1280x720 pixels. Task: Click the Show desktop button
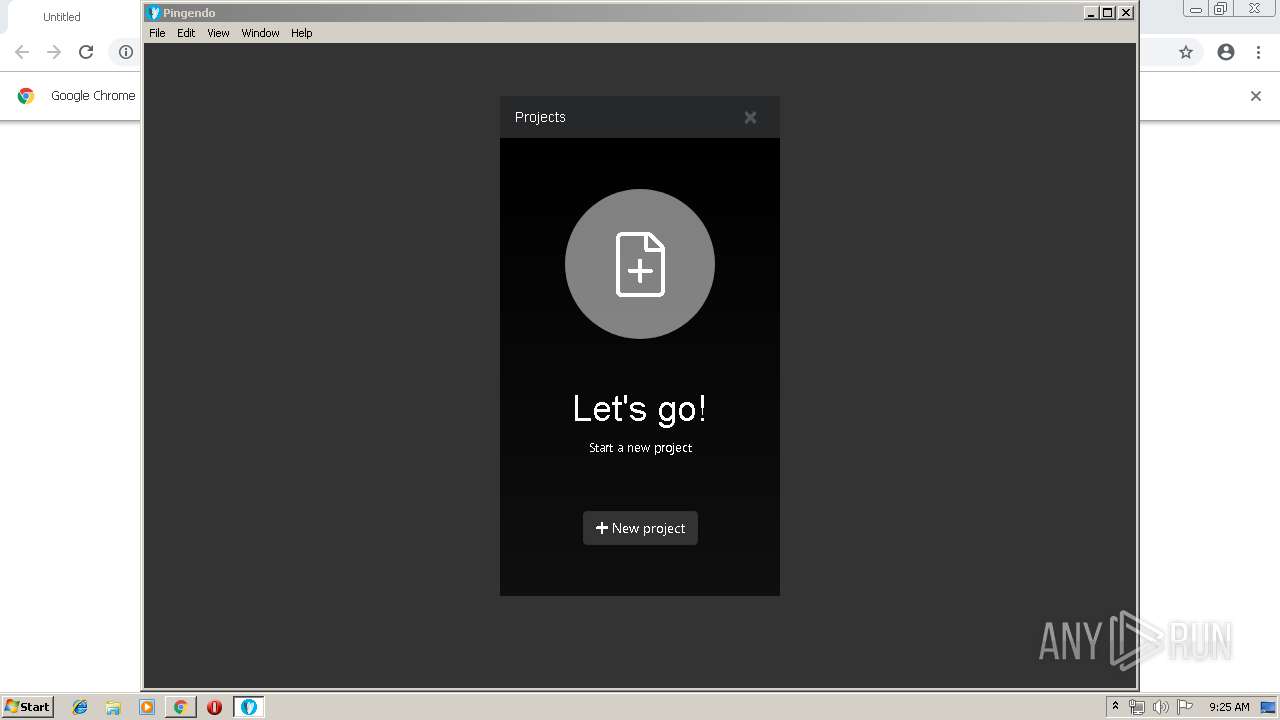(x=1268, y=707)
